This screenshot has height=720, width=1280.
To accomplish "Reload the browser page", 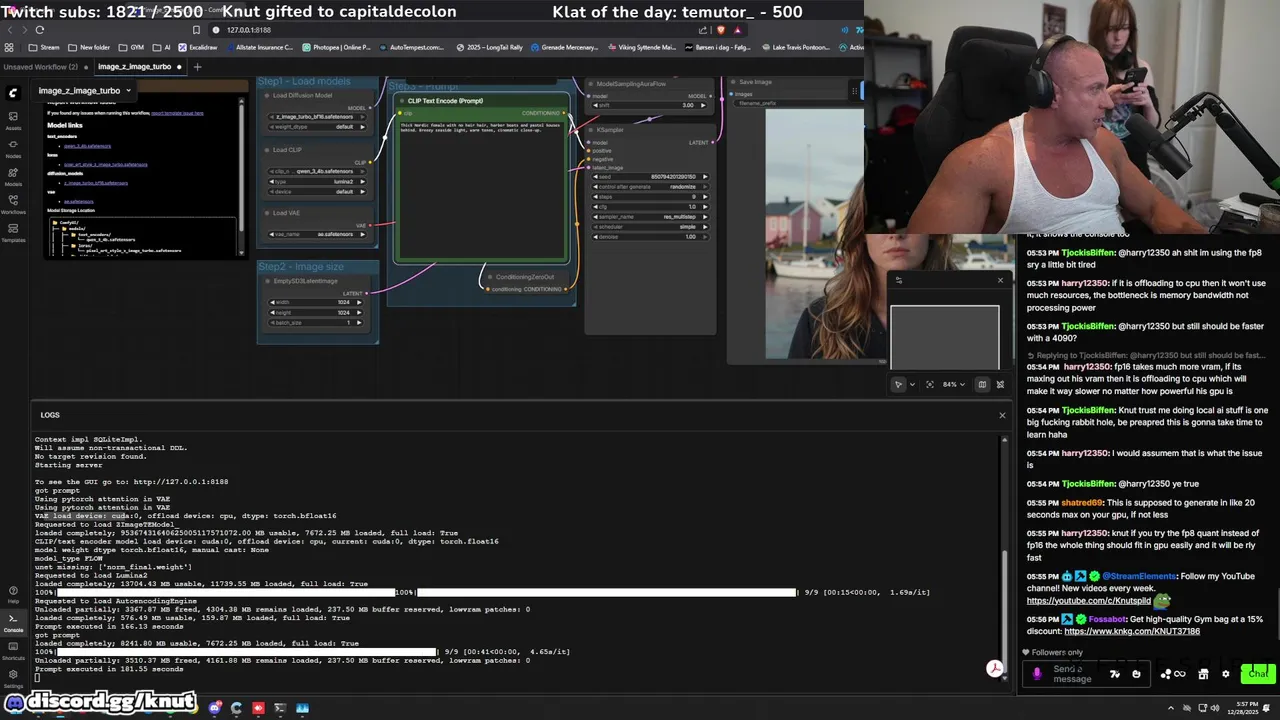I will (40, 30).
